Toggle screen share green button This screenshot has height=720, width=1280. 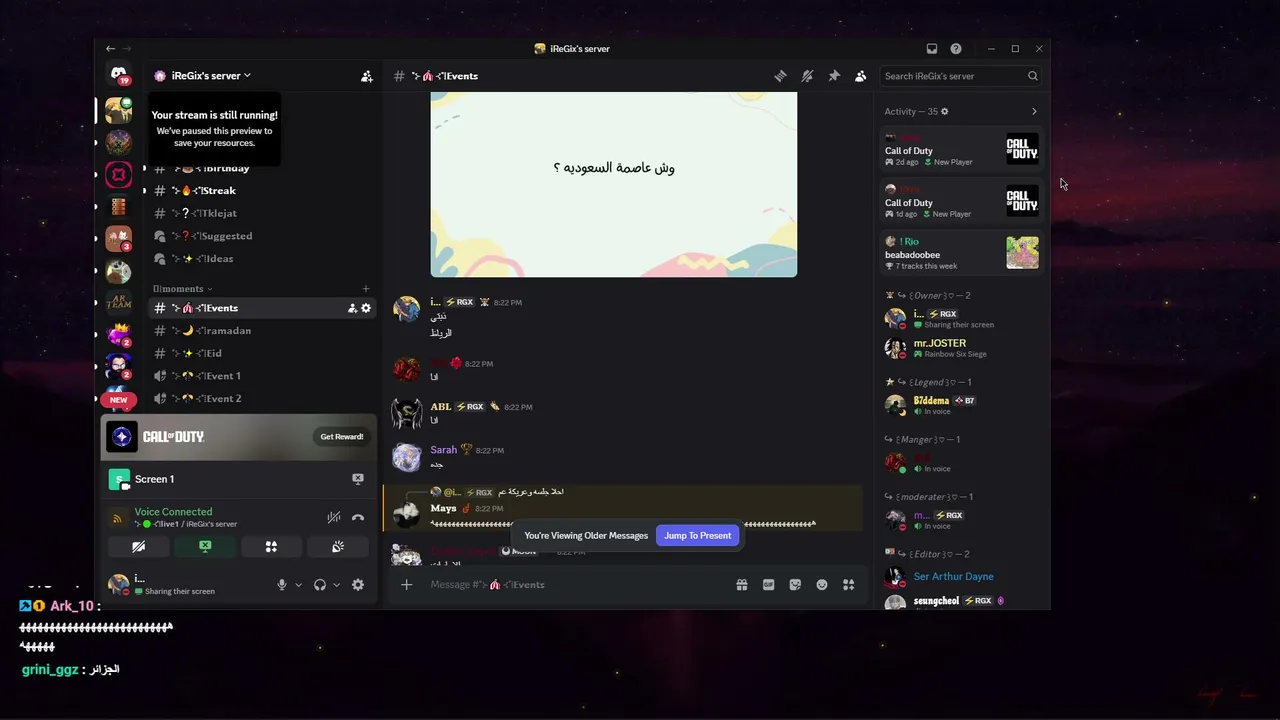[x=205, y=547]
